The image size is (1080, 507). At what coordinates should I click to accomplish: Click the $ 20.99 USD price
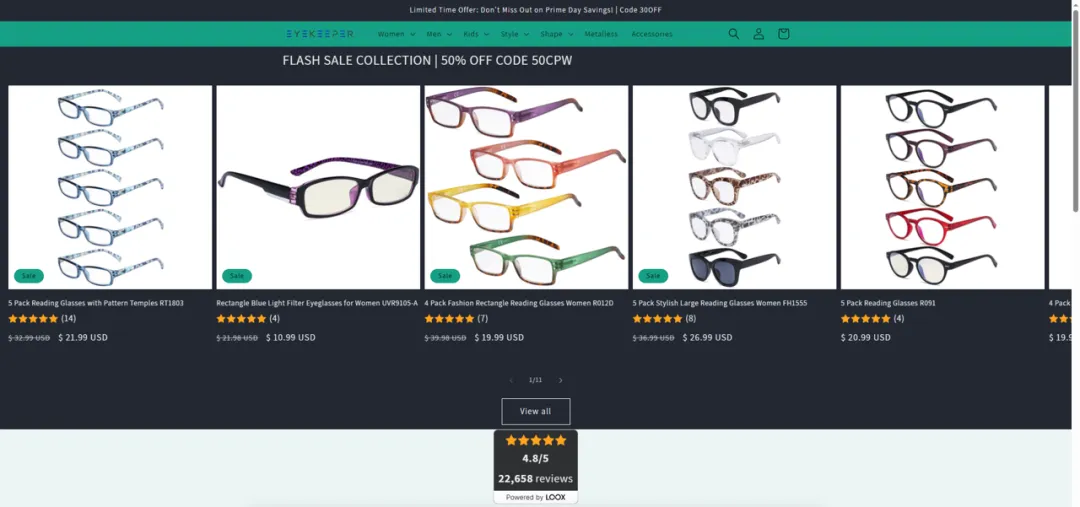865,338
